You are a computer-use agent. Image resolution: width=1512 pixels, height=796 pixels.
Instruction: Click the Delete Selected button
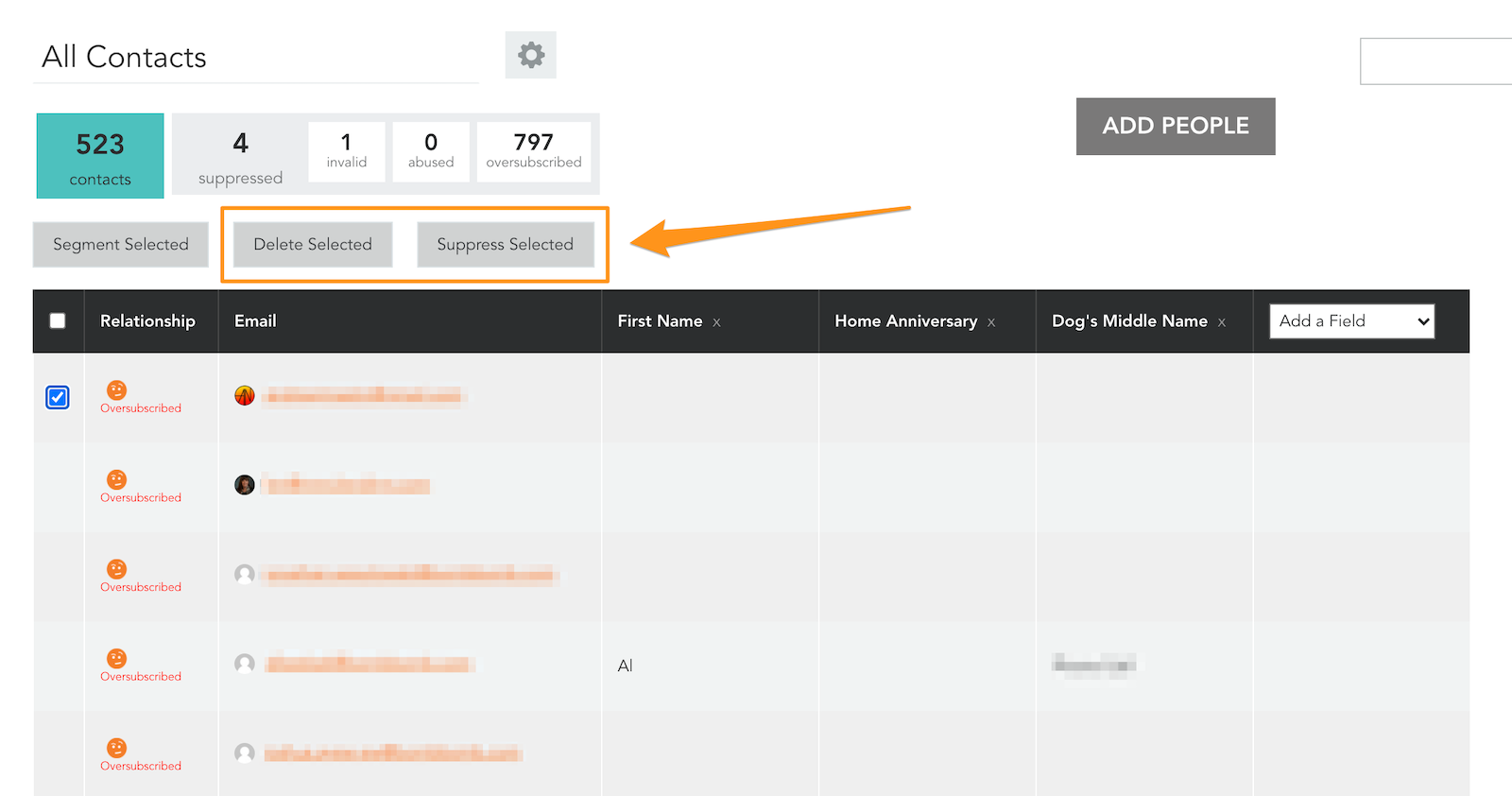[313, 245]
